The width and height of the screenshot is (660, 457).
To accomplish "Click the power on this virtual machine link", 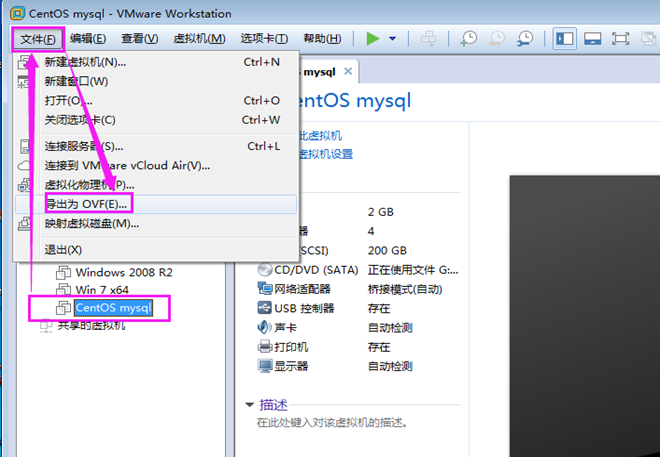I will (320, 136).
